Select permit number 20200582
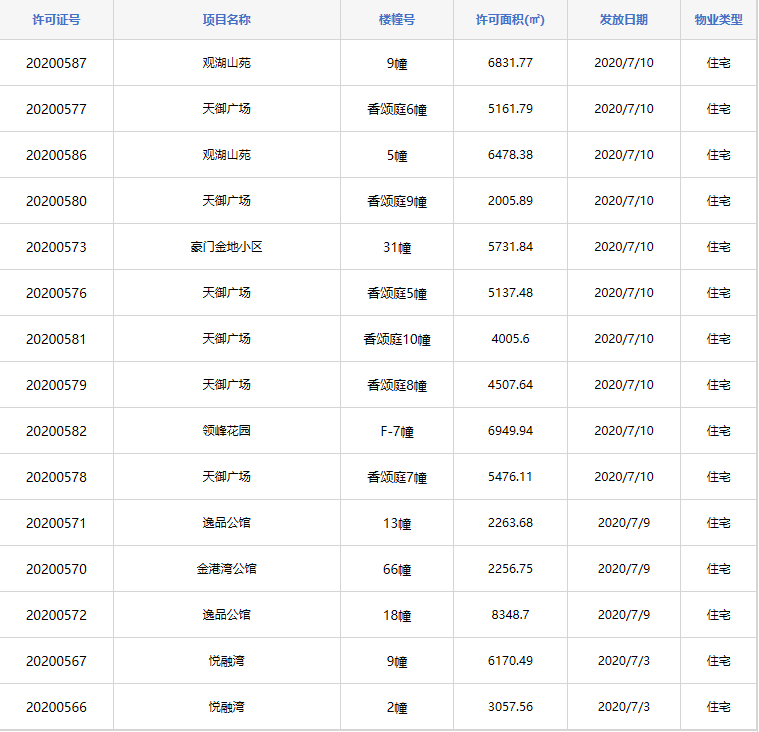The image size is (759, 732). pyautogui.click(x=56, y=431)
